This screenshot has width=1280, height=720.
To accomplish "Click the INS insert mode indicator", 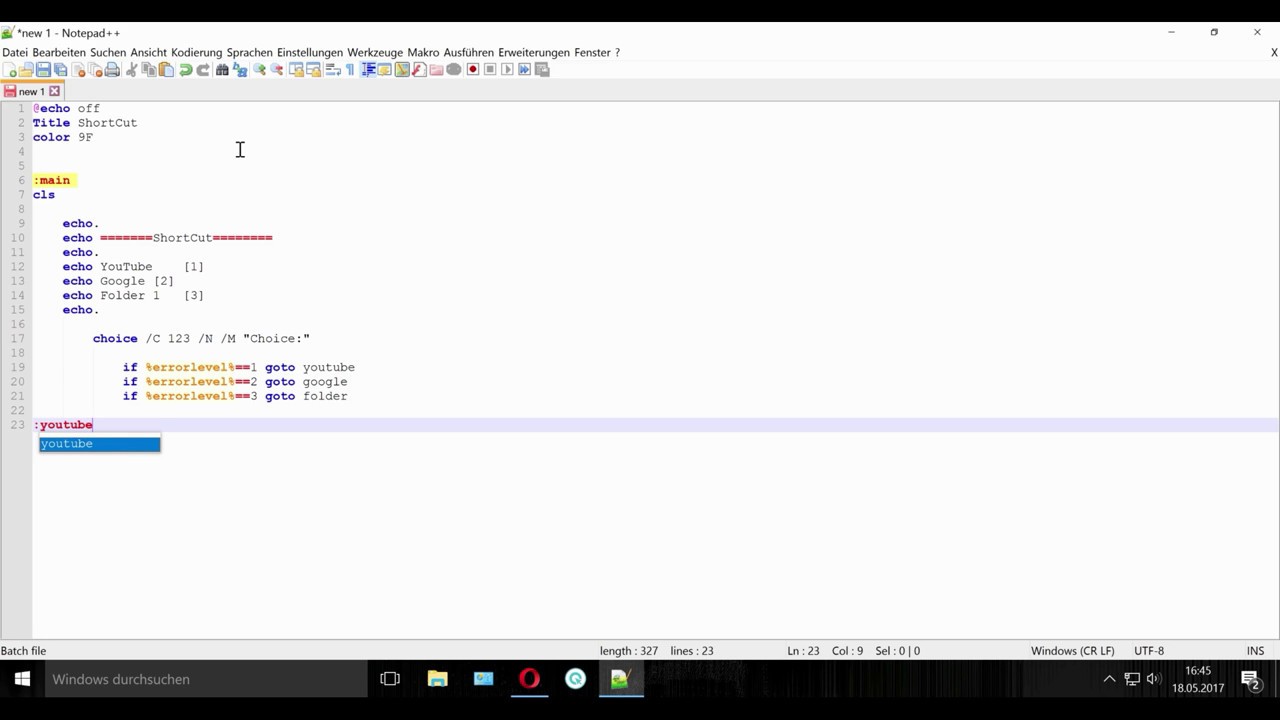I will click(1255, 651).
